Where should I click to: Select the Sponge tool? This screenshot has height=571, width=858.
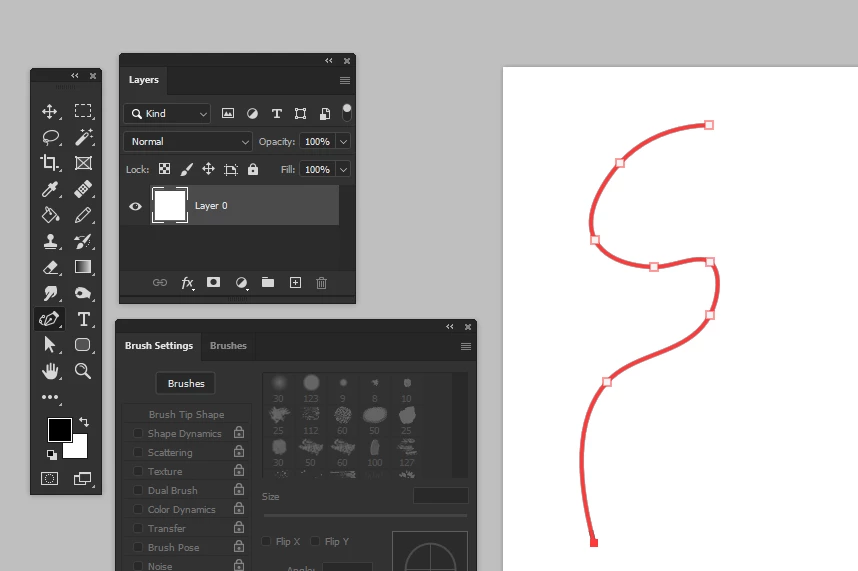click(x=83, y=293)
